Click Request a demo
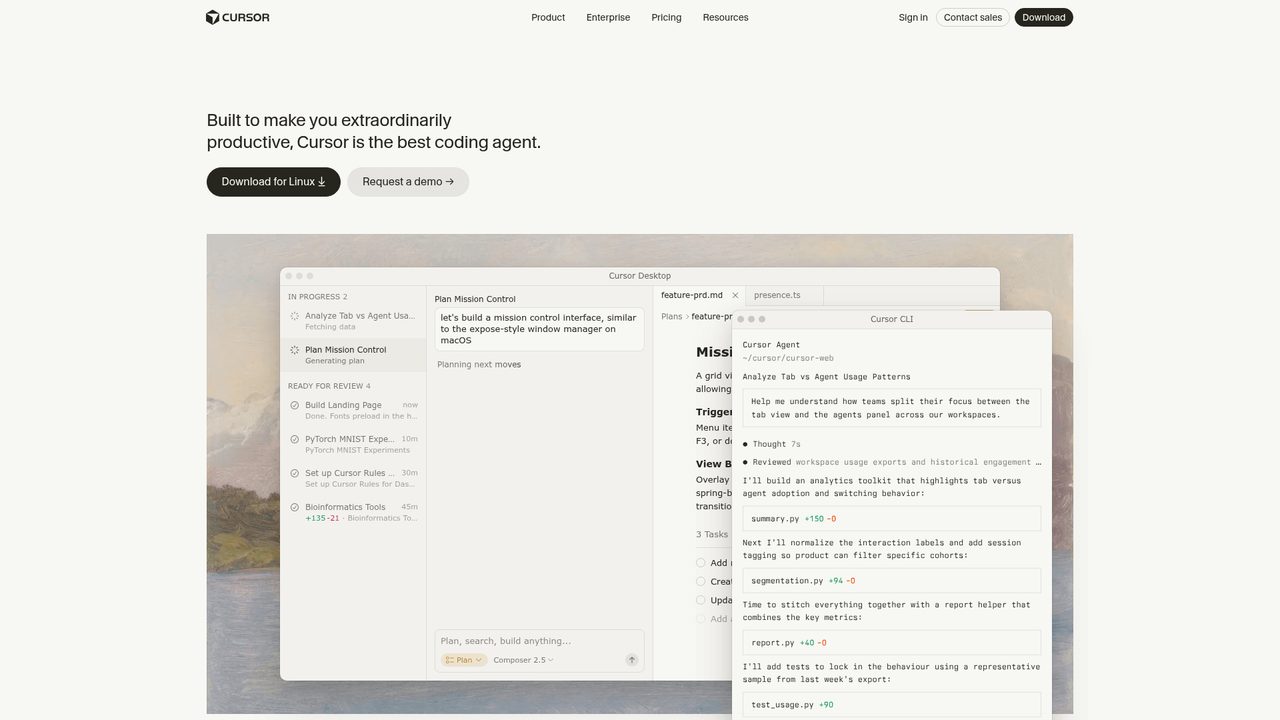This screenshot has height=720, width=1280. click(408, 182)
